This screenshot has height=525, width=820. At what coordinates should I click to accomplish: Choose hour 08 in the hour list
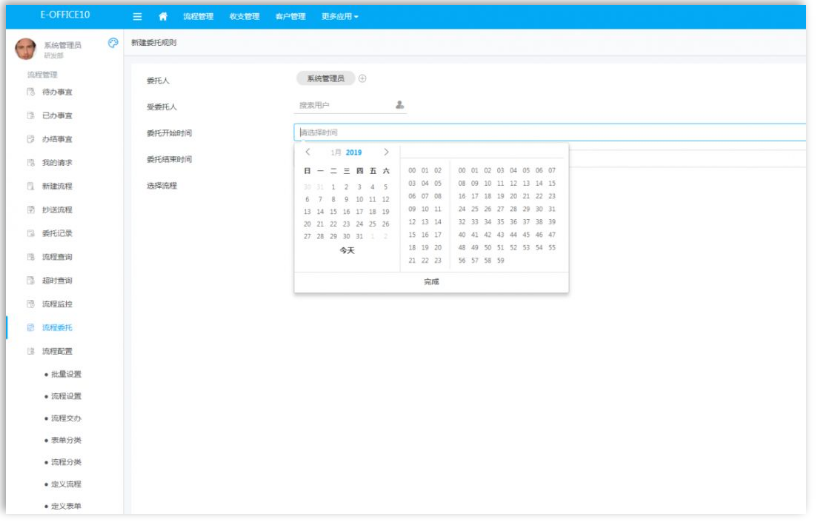click(438, 196)
